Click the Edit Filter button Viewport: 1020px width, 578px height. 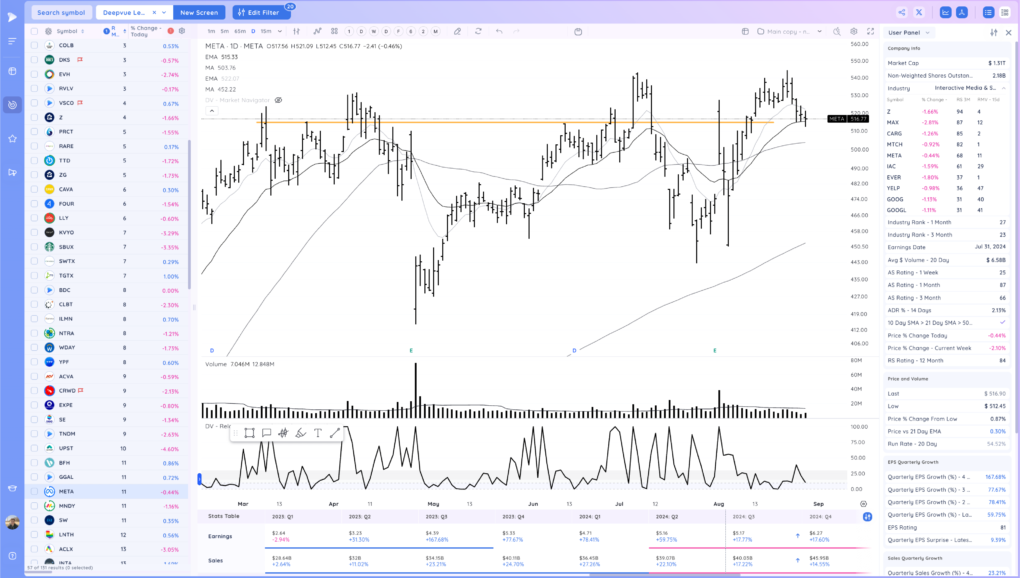[x=262, y=12]
